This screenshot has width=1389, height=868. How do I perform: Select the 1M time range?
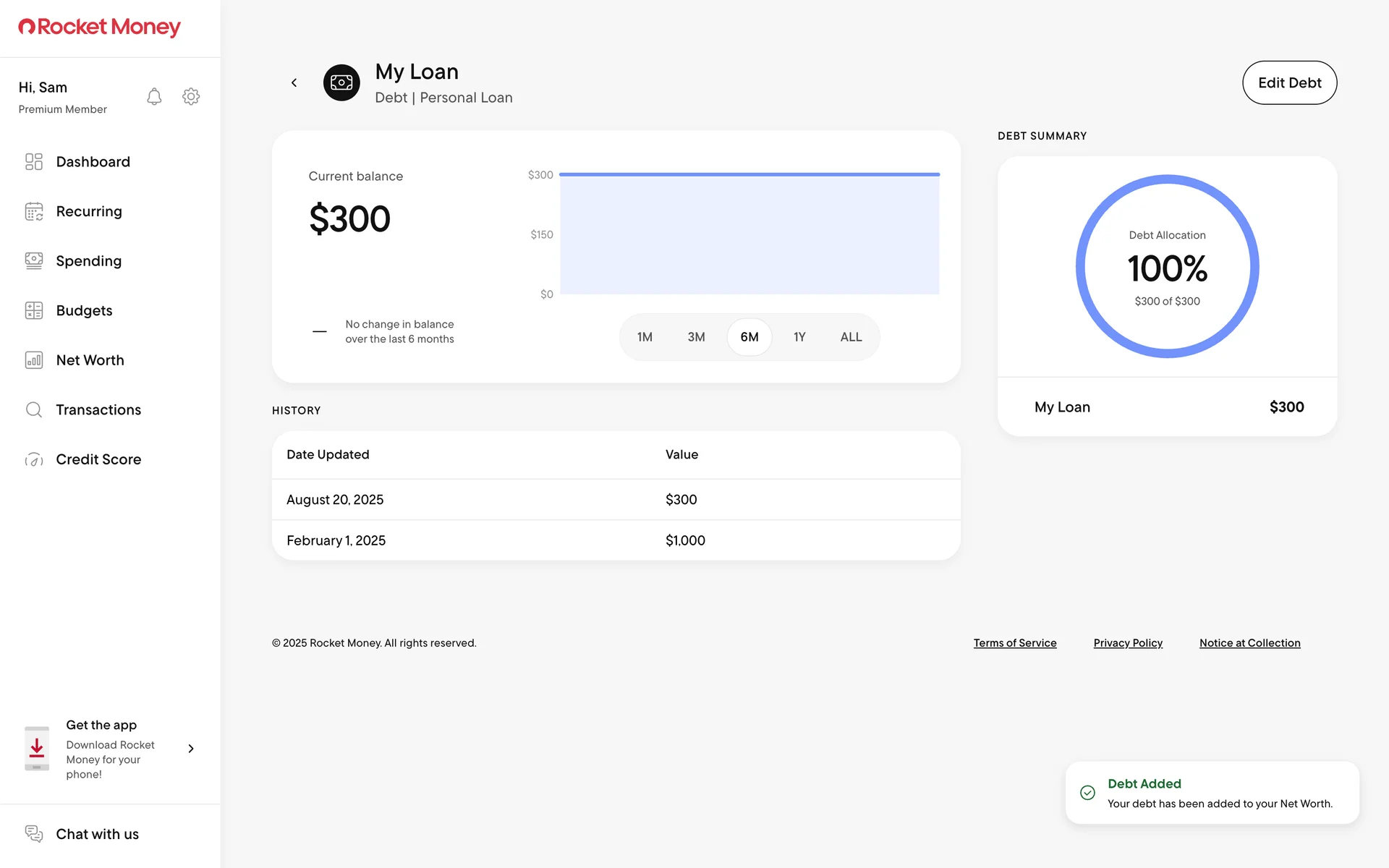pos(645,337)
